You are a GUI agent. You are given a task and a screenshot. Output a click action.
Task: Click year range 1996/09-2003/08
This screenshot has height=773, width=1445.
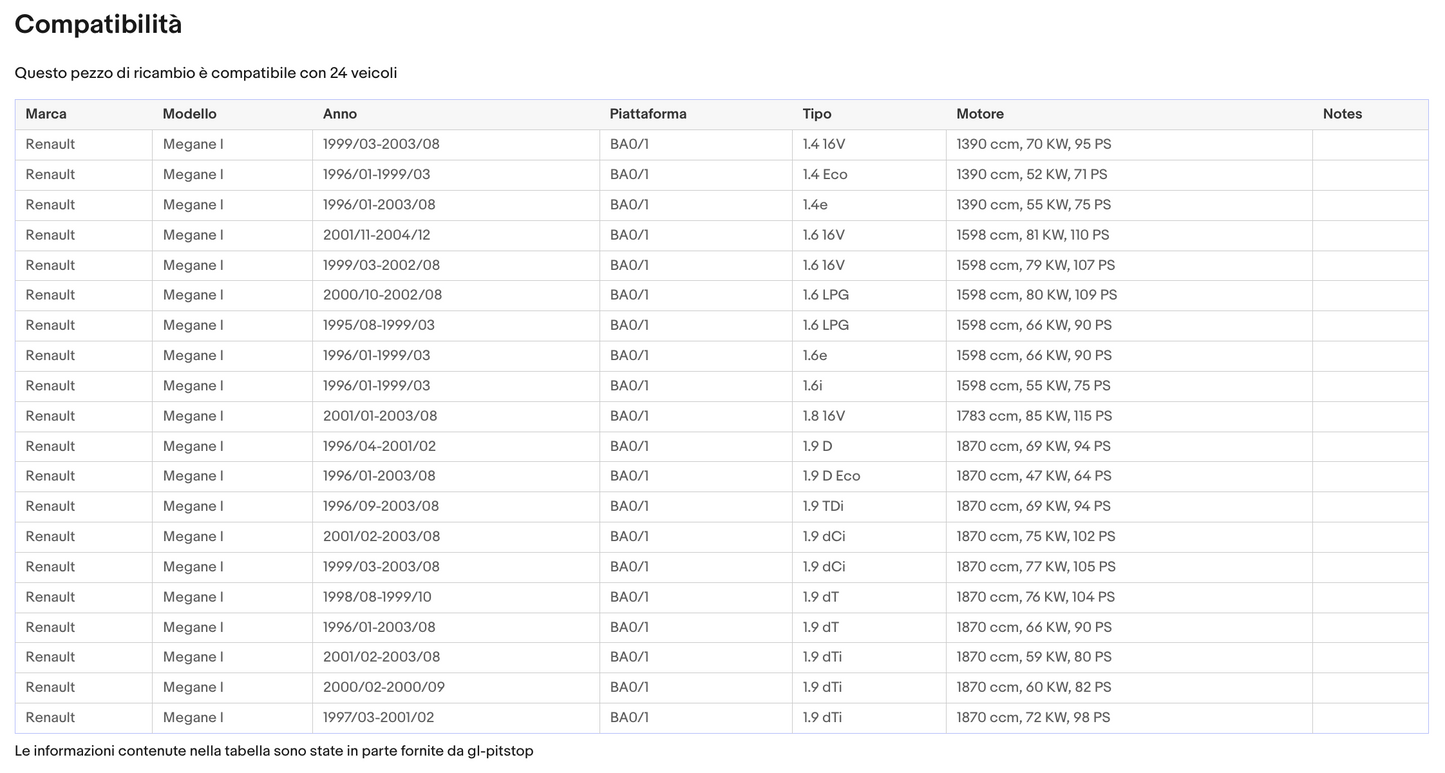point(381,506)
